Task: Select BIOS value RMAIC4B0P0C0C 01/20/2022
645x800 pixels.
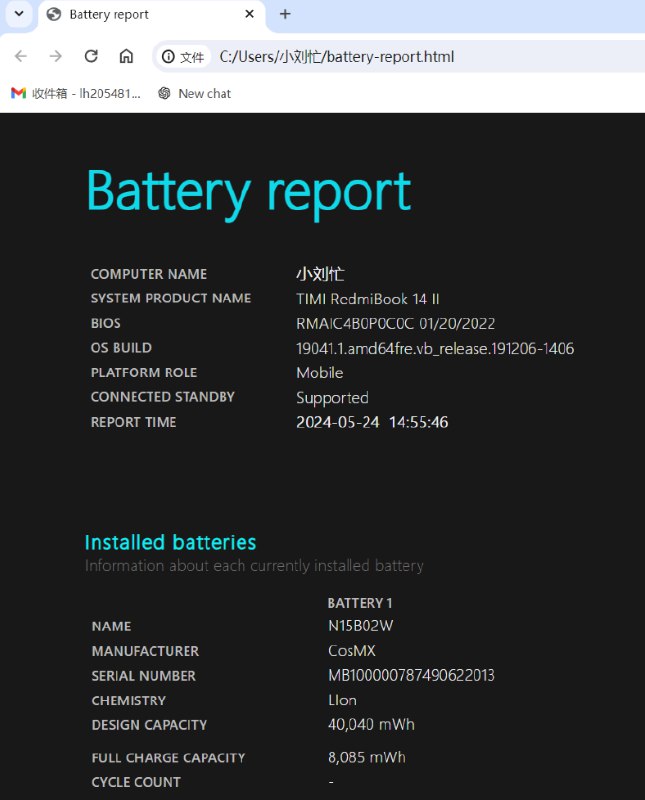Action: coord(396,323)
